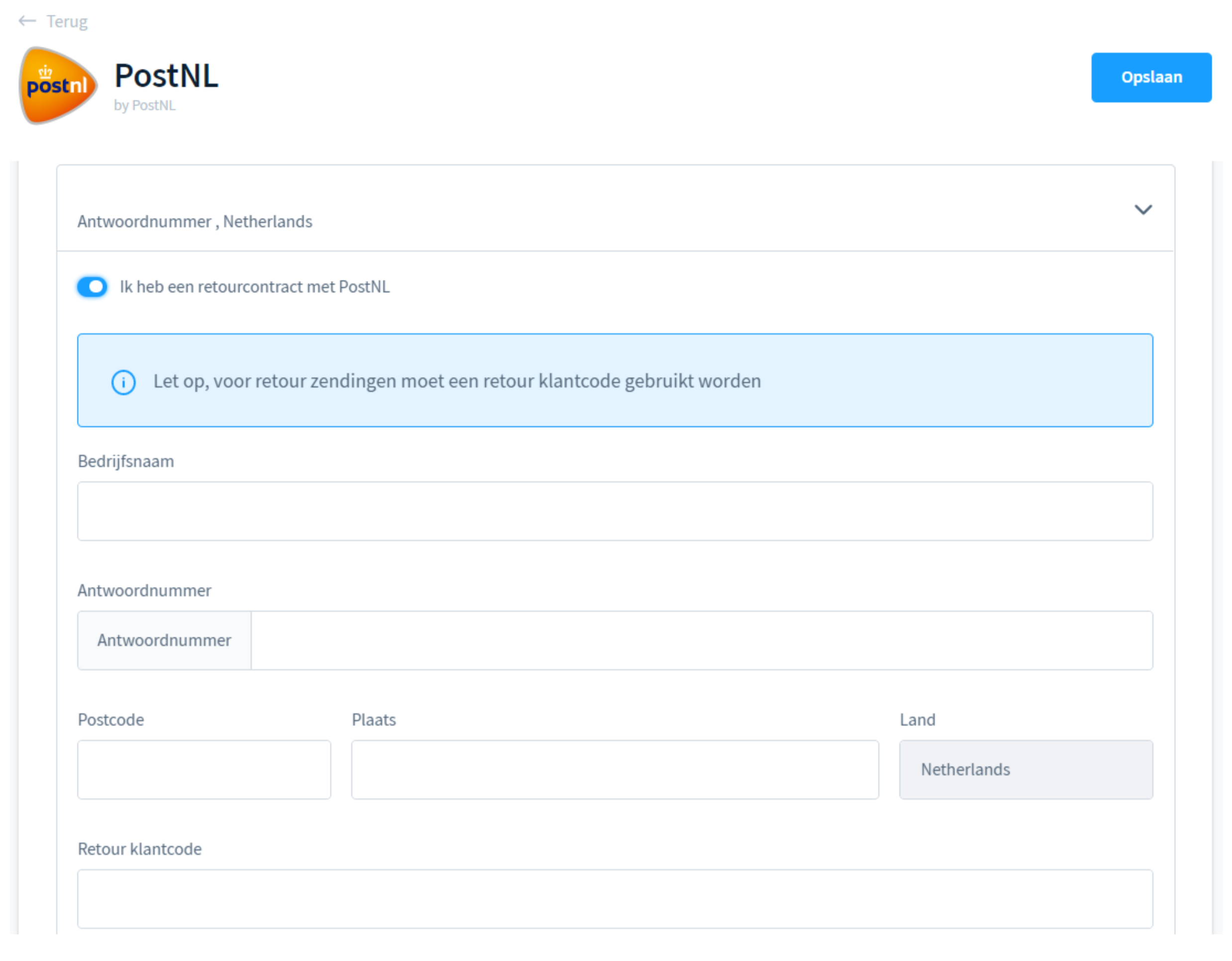Click the Bedrijfsnaam field label
This screenshot has width=1232, height=961.
(x=125, y=461)
